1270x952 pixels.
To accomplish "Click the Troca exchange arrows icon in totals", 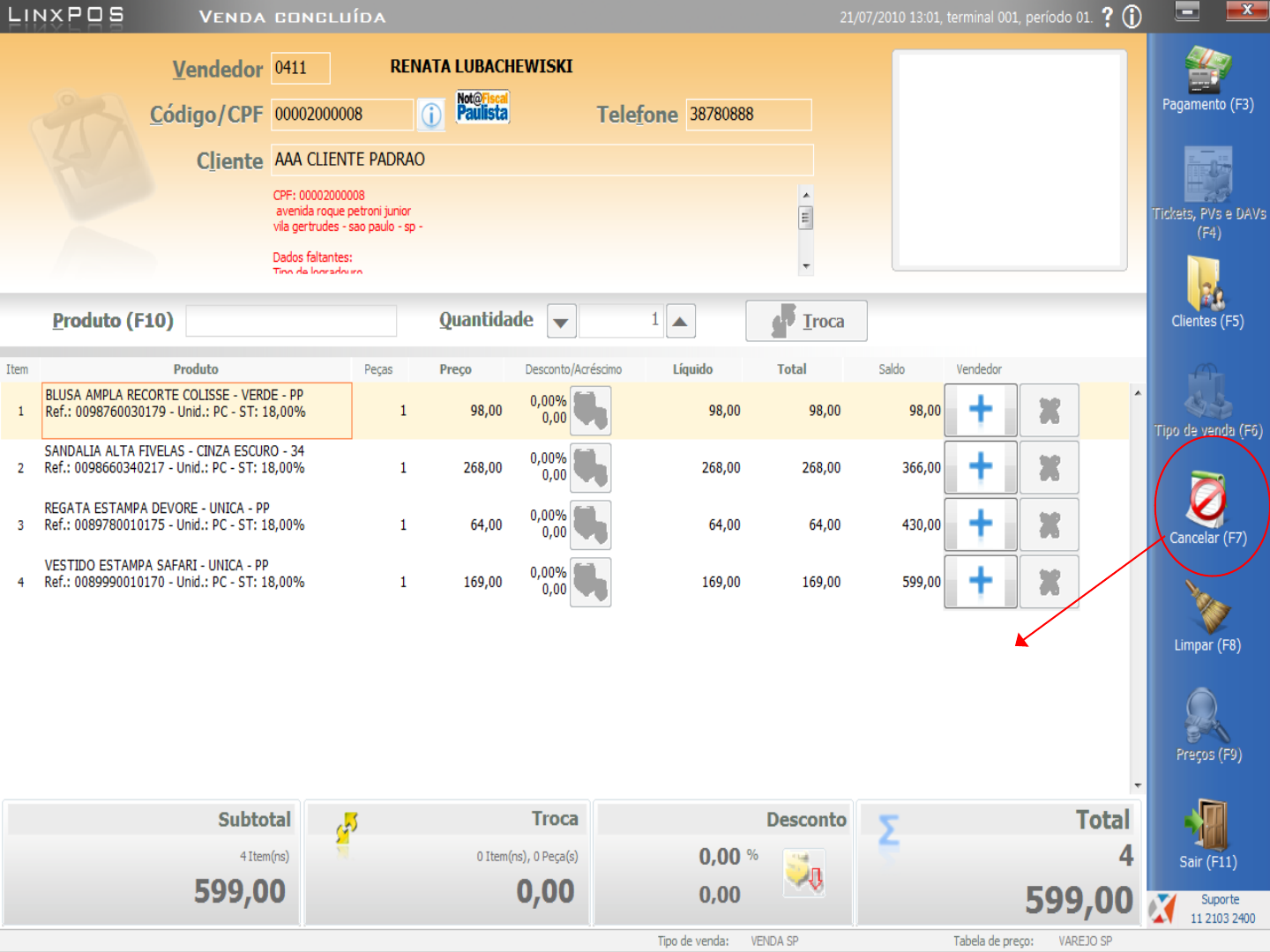I will click(x=347, y=829).
